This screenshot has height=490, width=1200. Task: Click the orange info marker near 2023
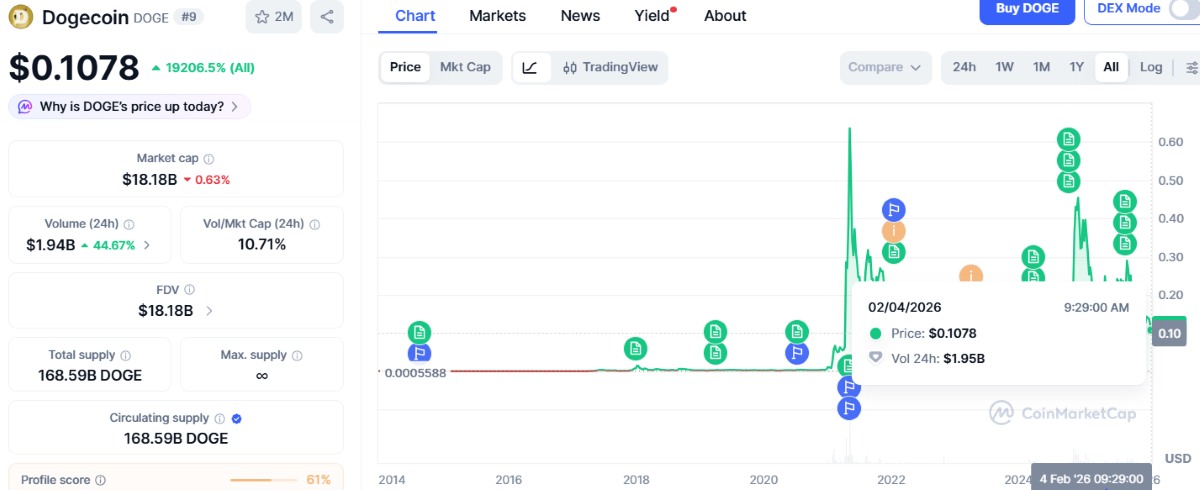(x=970, y=276)
